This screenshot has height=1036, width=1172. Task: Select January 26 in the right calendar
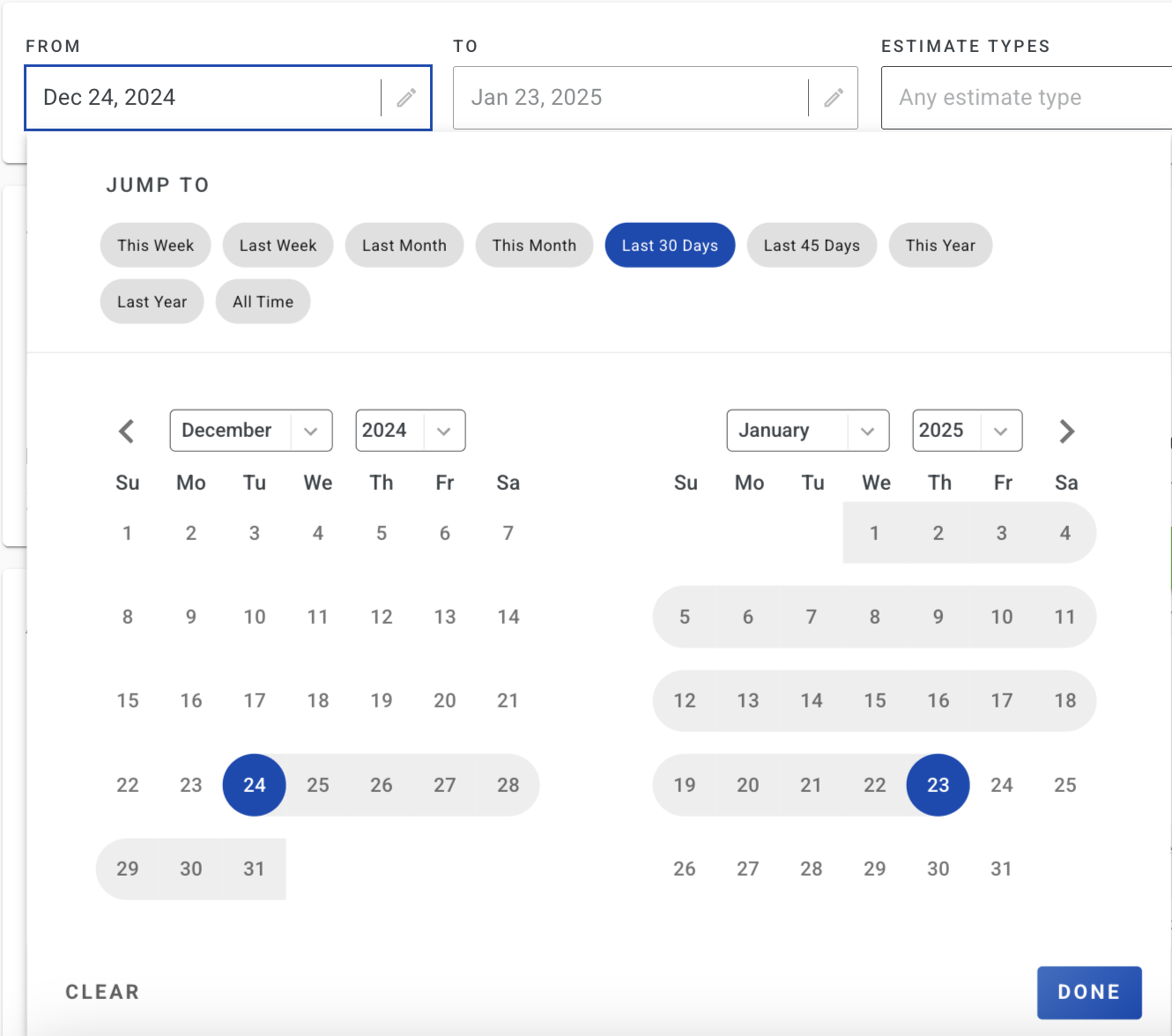pyautogui.click(x=685, y=869)
